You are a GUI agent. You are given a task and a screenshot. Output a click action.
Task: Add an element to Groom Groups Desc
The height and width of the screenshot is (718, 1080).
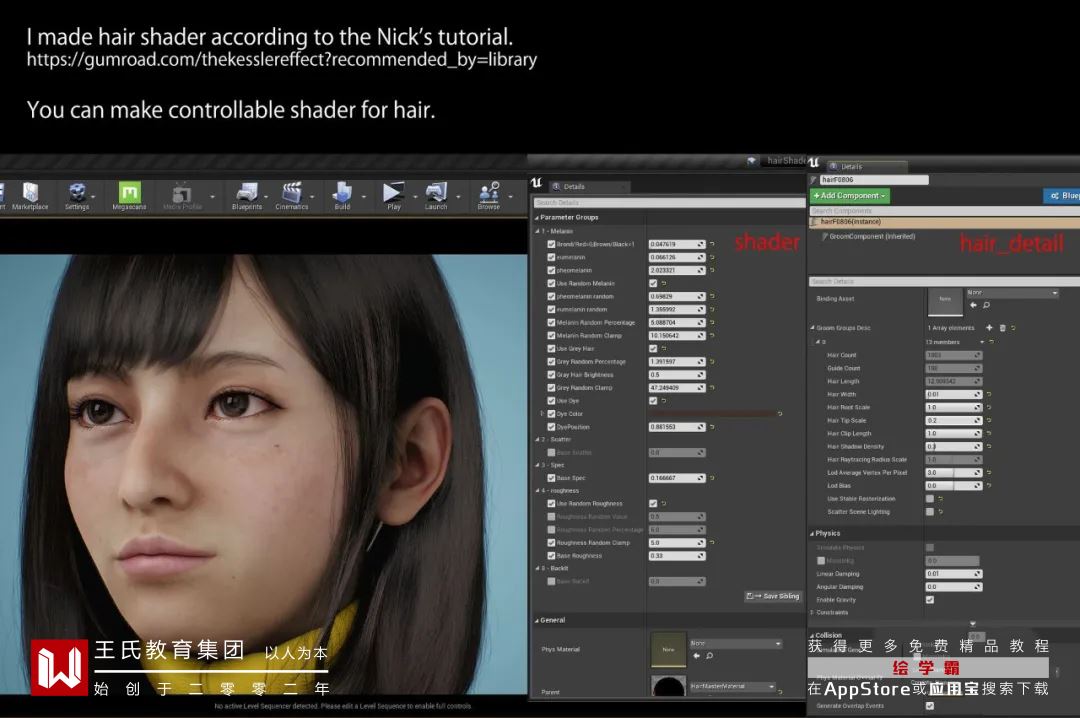pyautogui.click(x=989, y=328)
